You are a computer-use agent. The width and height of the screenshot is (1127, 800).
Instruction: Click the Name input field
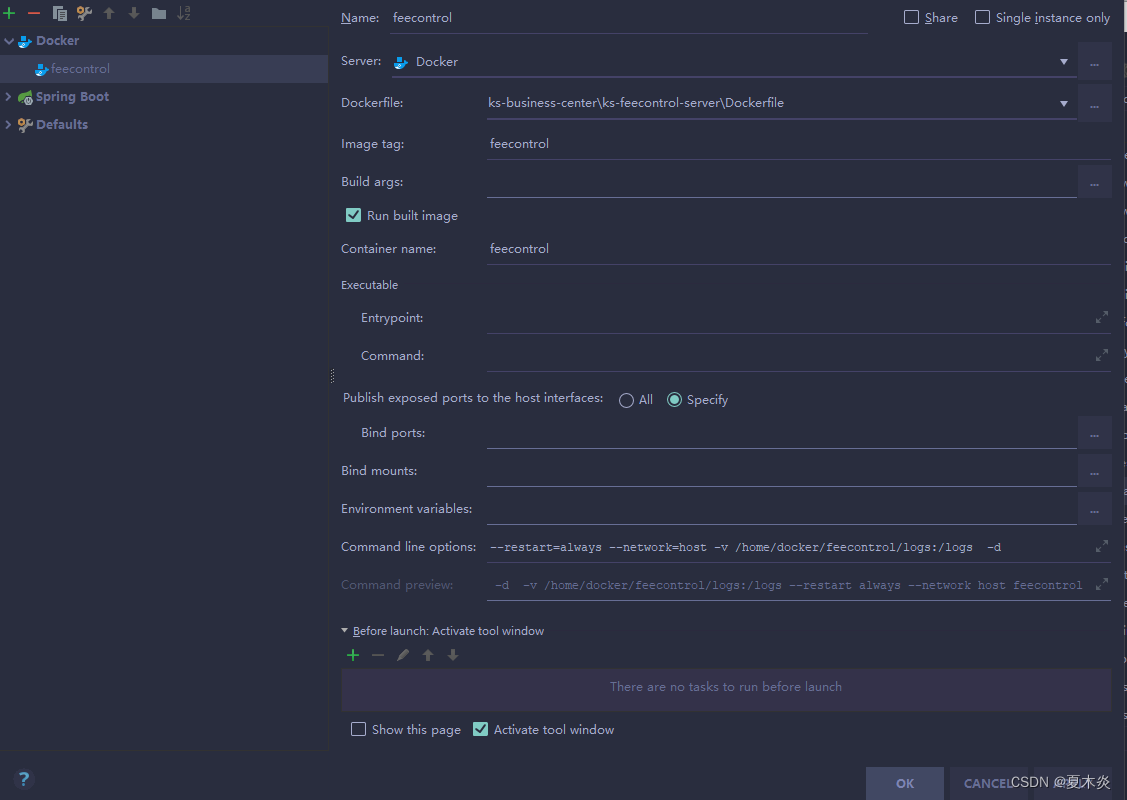[630, 18]
